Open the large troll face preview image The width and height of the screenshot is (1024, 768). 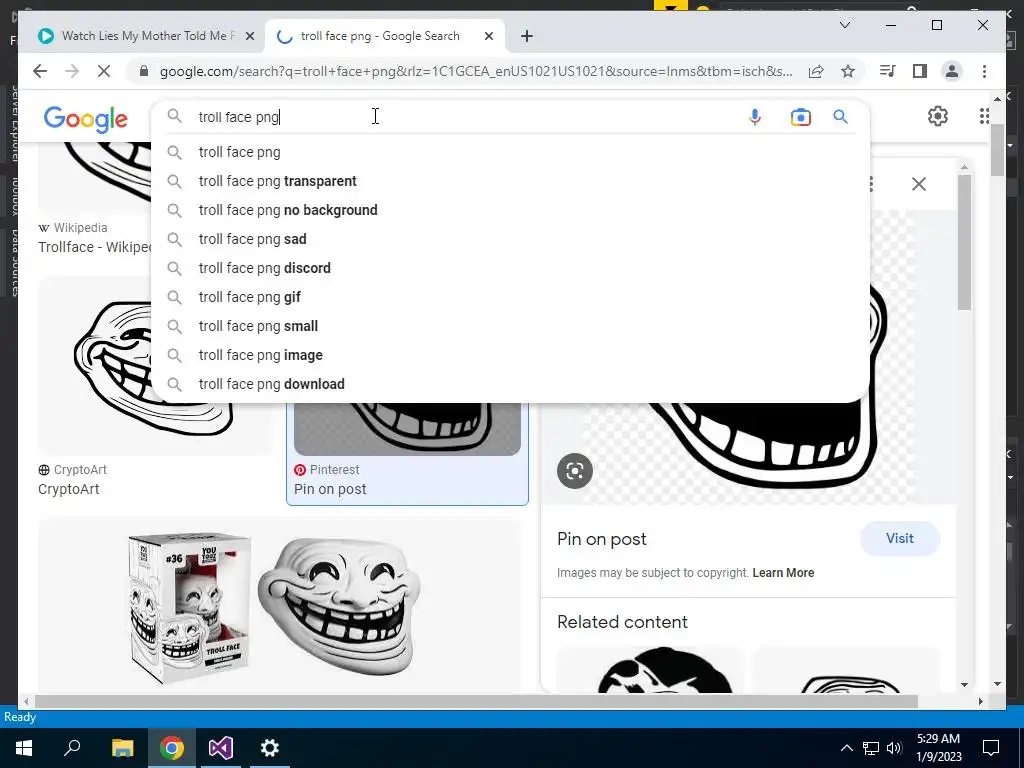pos(748,451)
